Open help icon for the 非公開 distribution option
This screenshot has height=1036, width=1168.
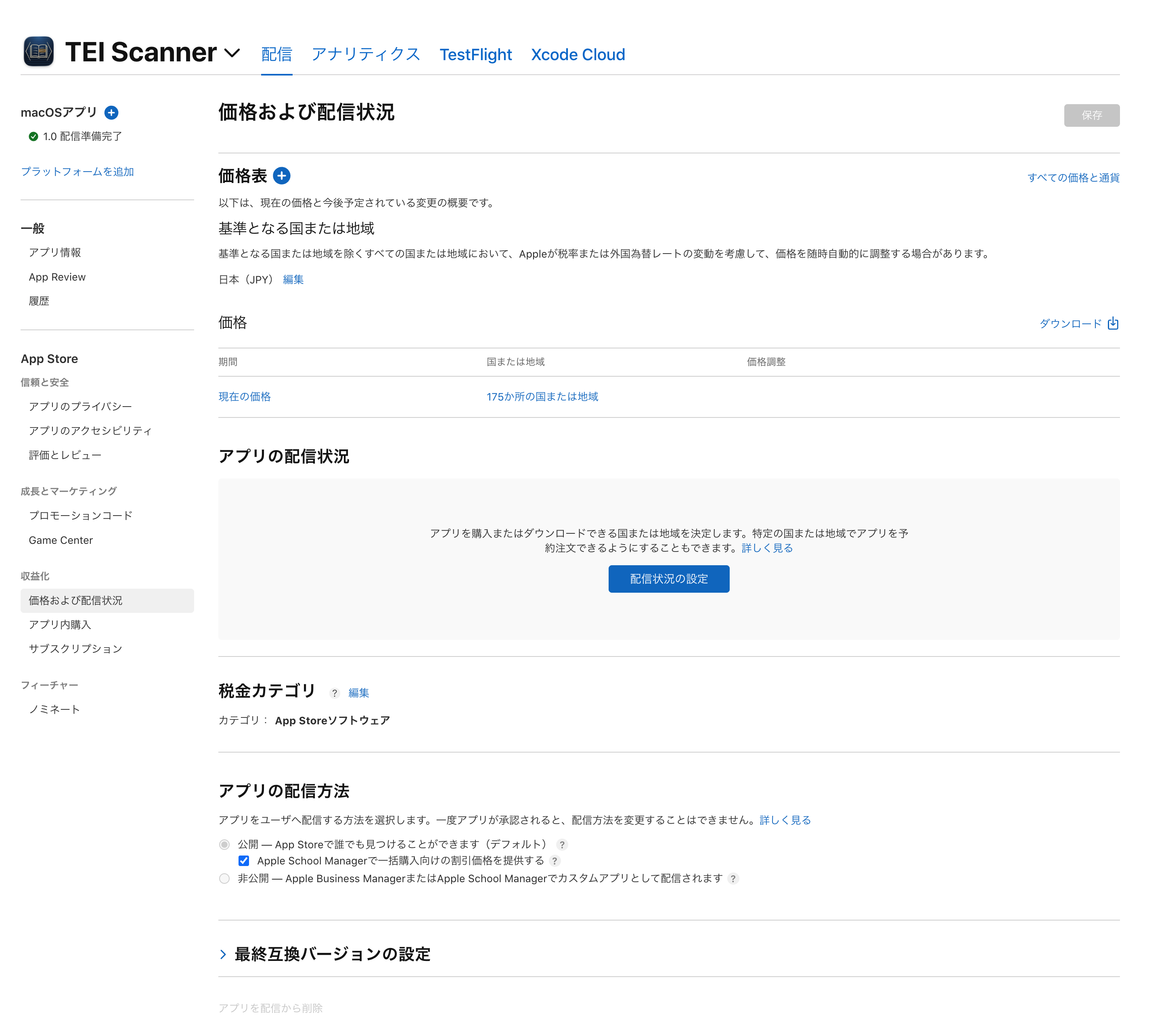pos(733,879)
